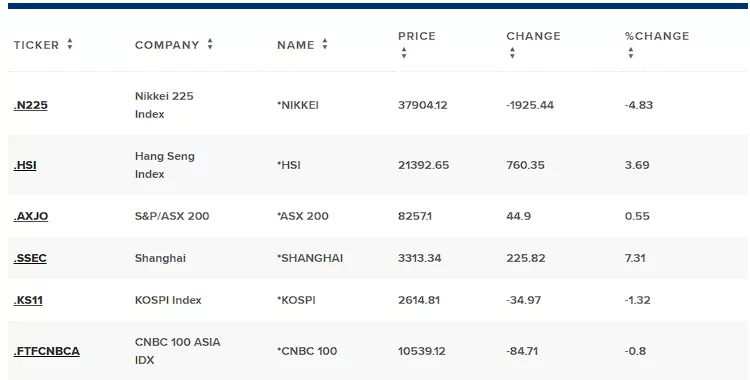Open the .FTFCNBCA ticker link
The width and height of the screenshot is (750, 380).
click(x=46, y=351)
